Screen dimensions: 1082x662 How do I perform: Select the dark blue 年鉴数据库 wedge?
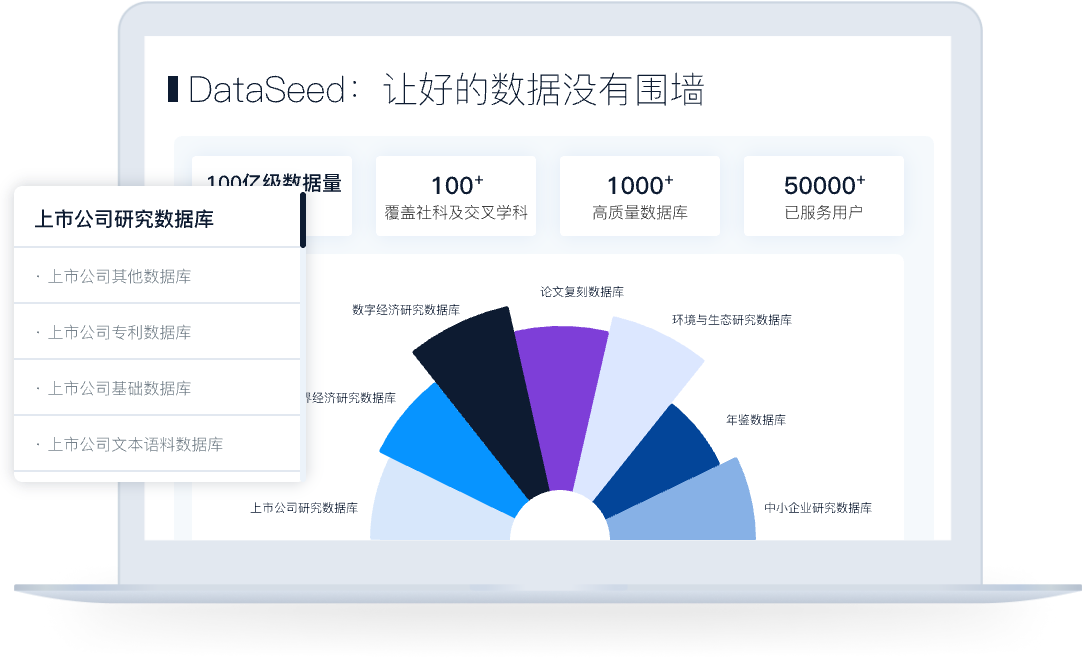point(655,460)
